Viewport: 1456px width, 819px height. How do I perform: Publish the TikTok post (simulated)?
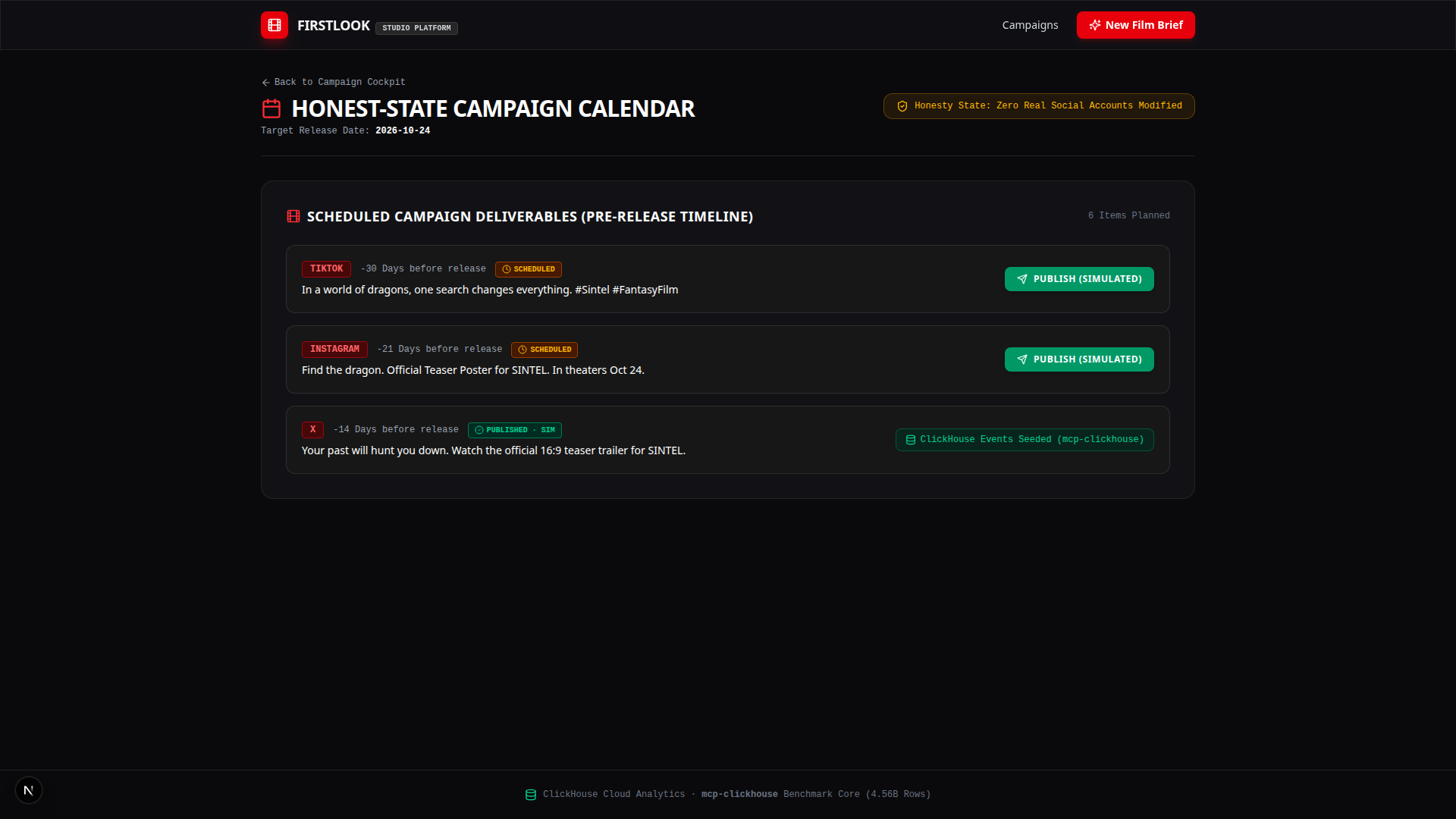click(x=1079, y=279)
